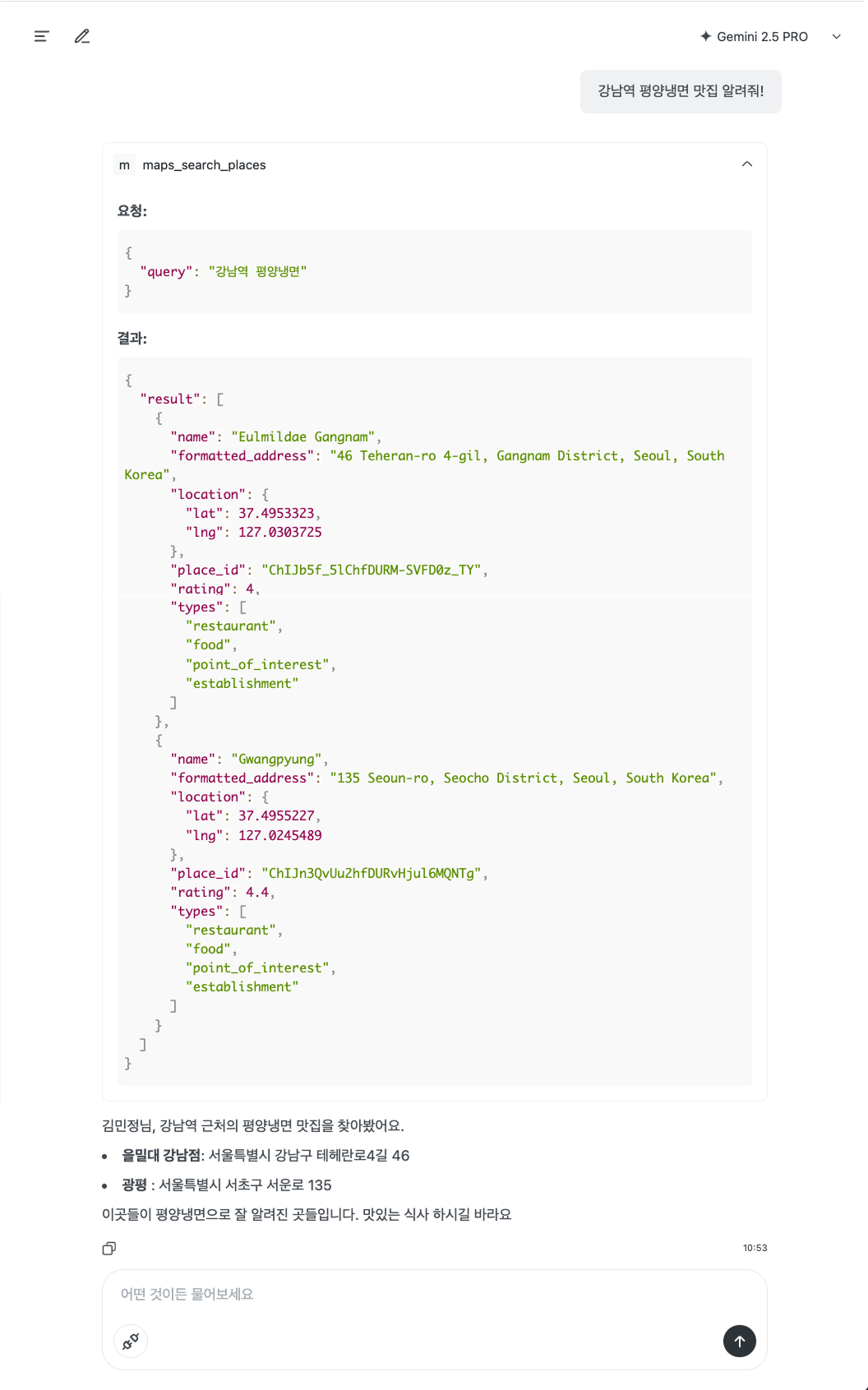Open the connector plug icon in the input box
The width and height of the screenshot is (868, 1390).
131,1341
